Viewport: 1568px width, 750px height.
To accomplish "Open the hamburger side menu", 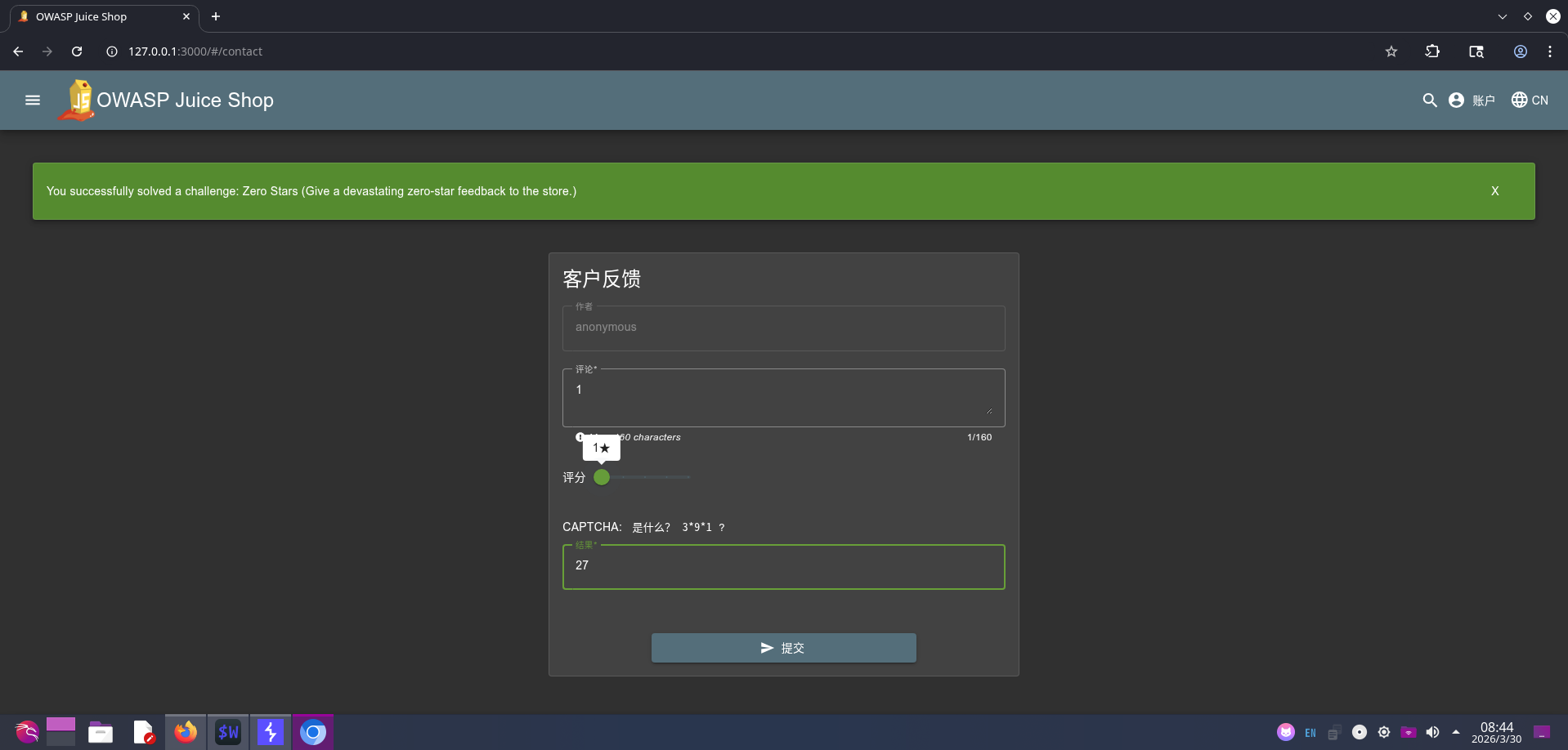I will click(33, 100).
